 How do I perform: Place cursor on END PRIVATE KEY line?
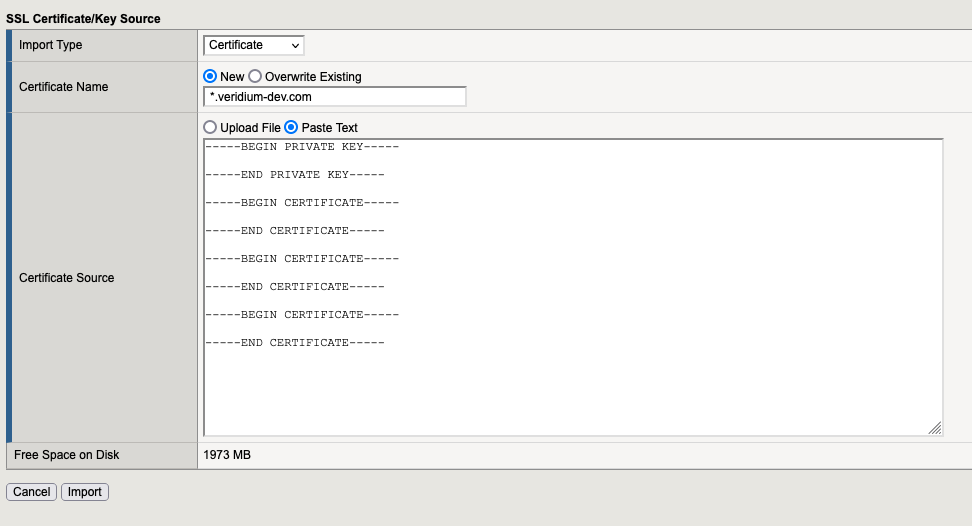coord(294,175)
